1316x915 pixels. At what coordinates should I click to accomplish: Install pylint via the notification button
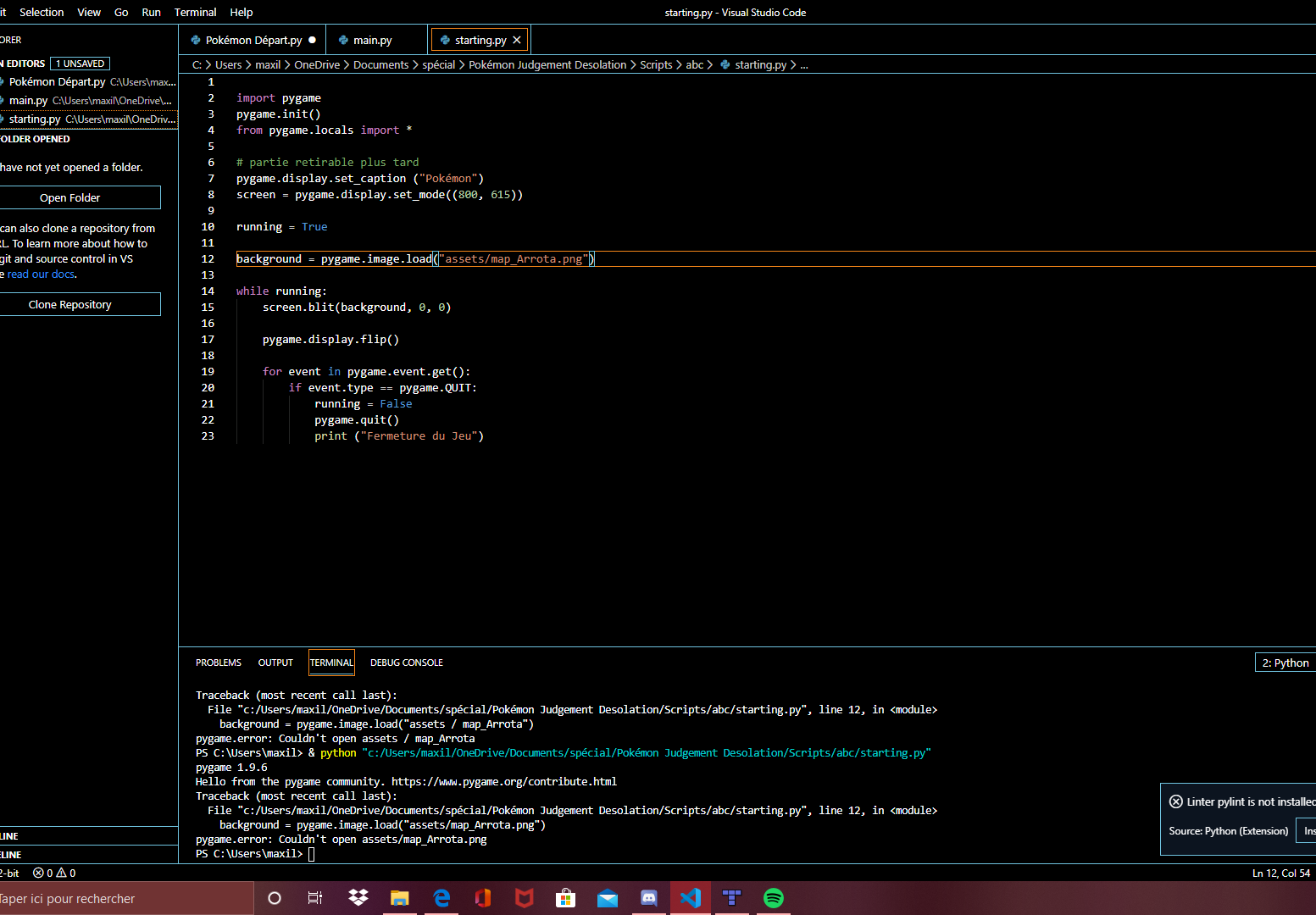(x=1308, y=830)
